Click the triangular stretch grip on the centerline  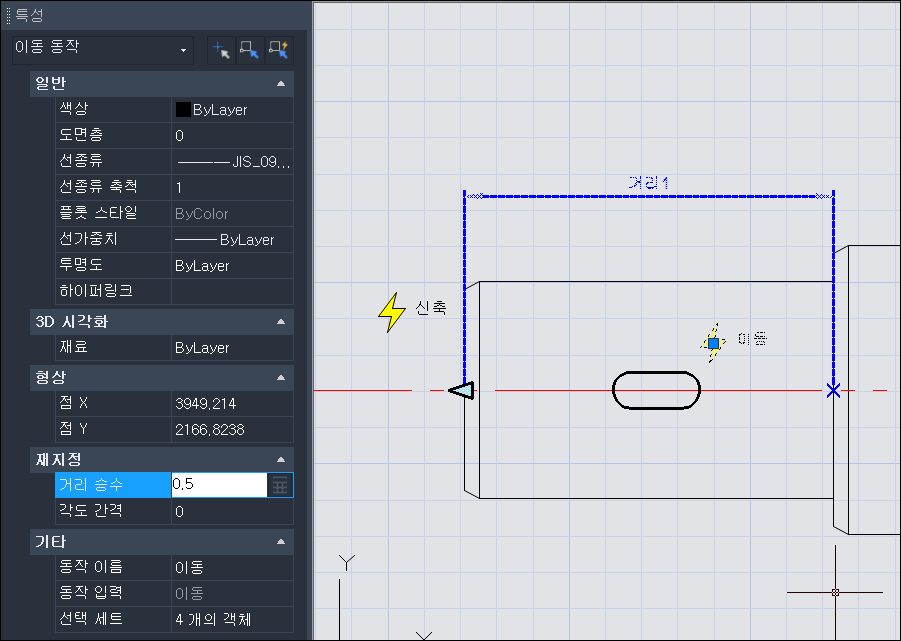(461, 391)
